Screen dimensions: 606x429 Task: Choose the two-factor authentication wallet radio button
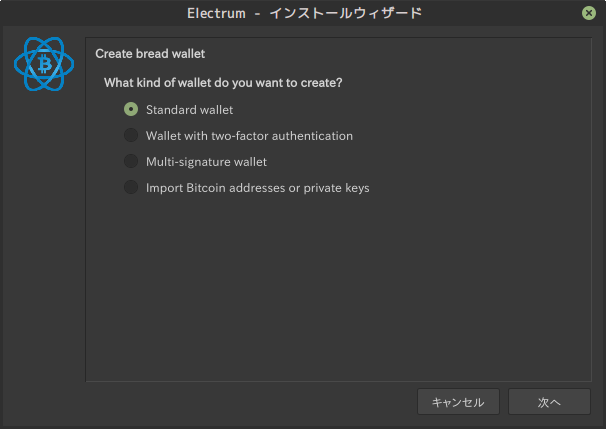130,135
